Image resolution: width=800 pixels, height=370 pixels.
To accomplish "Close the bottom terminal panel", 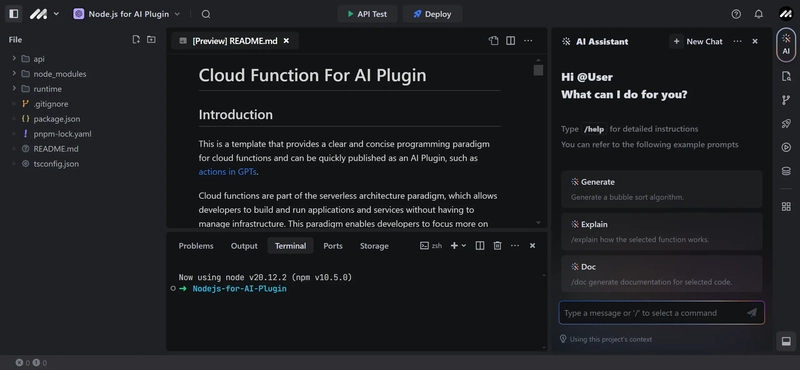I will [x=532, y=245].
